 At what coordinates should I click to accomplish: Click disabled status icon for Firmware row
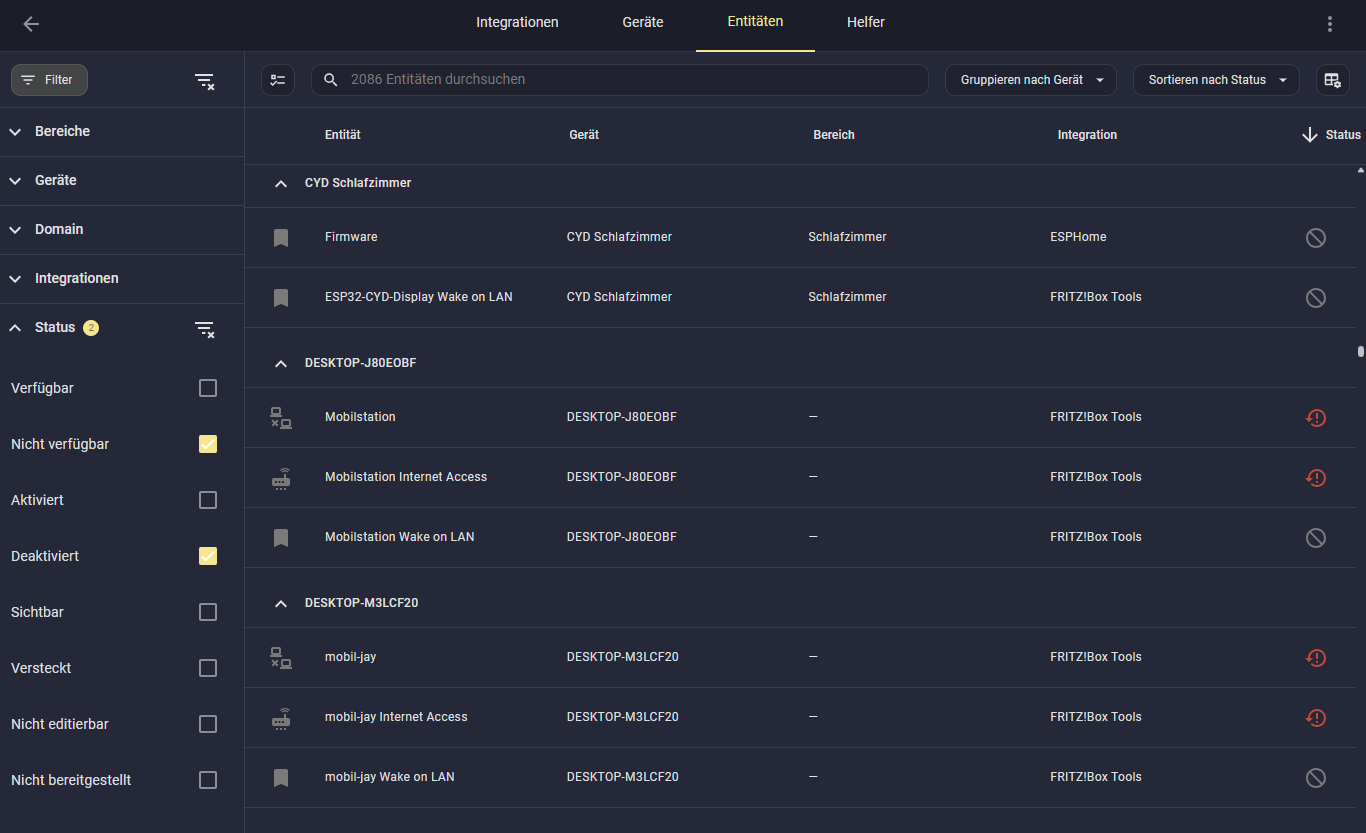coord(1315,238)
